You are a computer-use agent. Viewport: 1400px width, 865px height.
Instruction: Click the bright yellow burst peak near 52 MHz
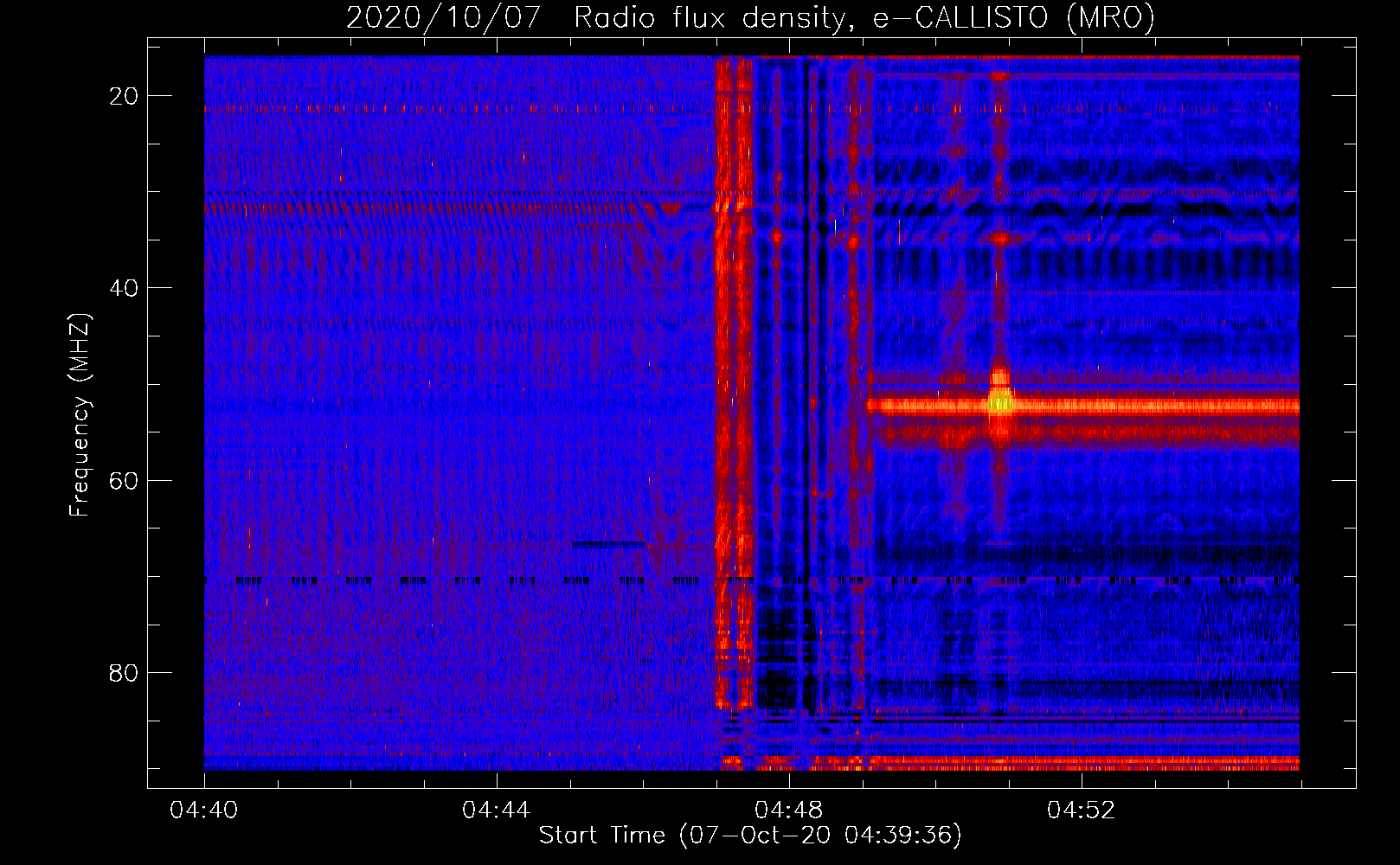1000,401
